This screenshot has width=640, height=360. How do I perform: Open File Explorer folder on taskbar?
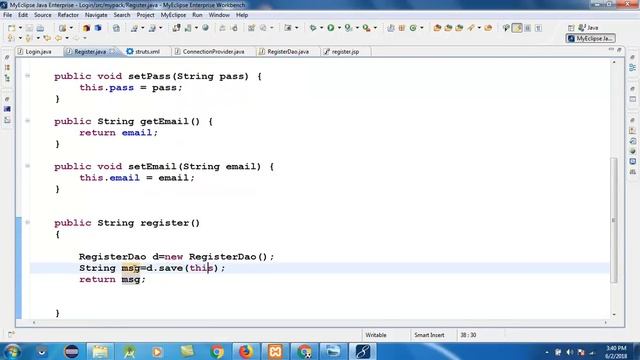click(100, 351)
